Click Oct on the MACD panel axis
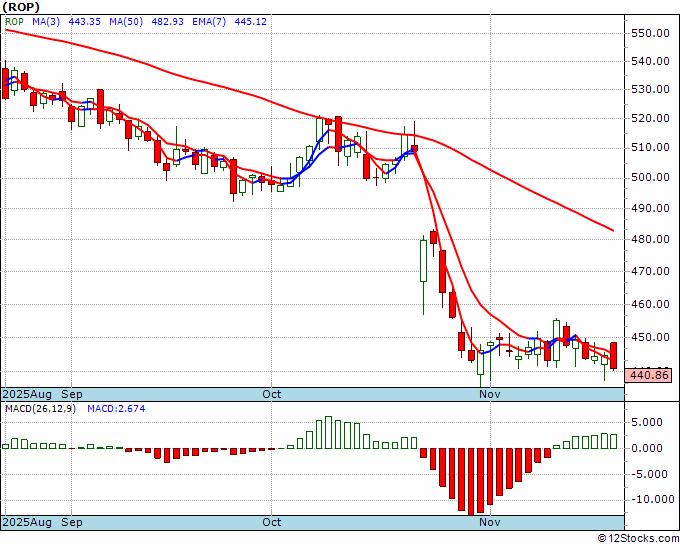680x546 pixels. [272, 522]
